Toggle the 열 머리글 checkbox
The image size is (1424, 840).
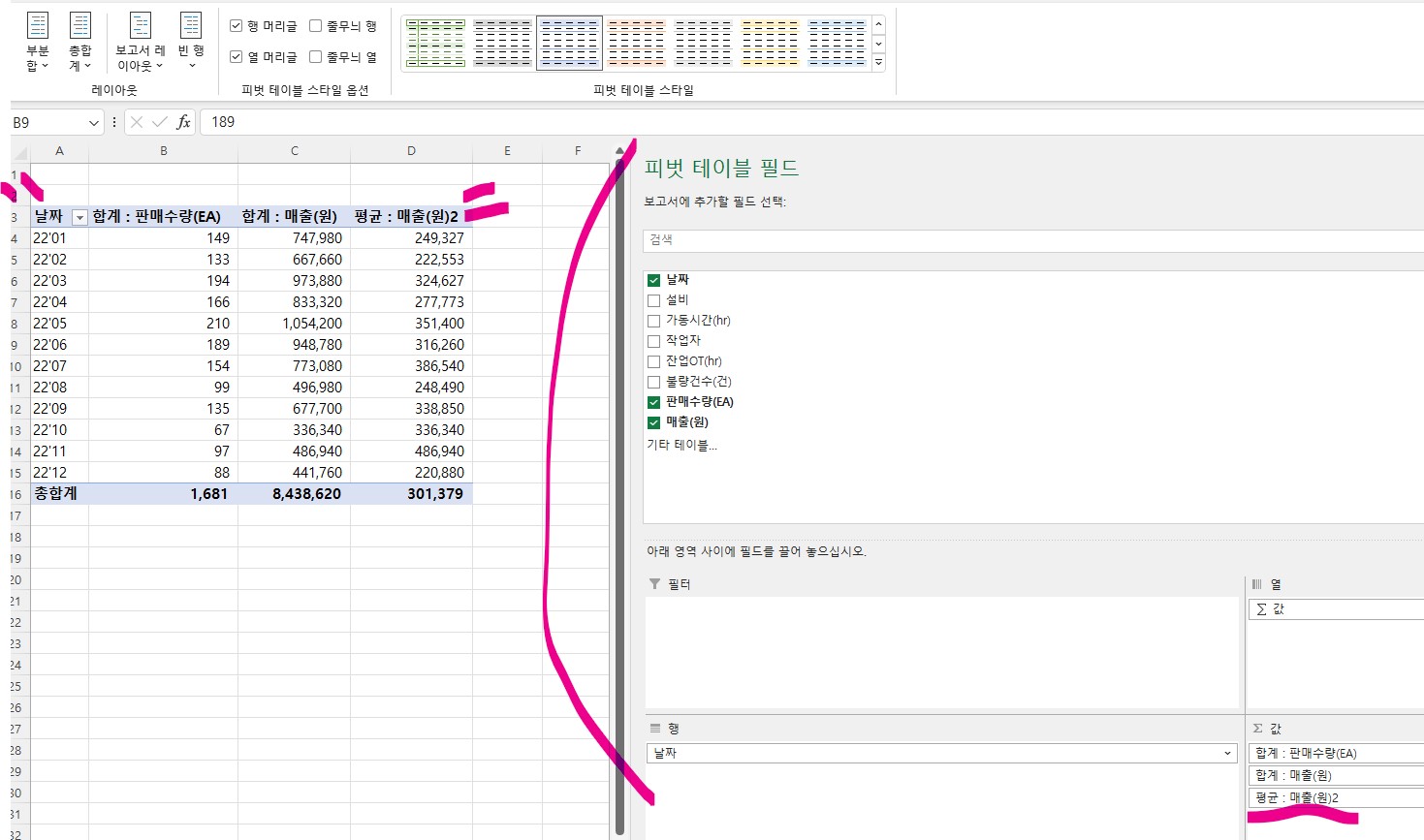[x=236, y=57]
